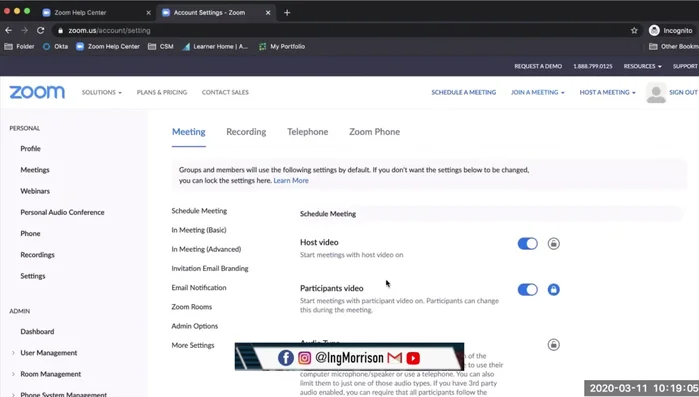The width and height of the screenshot is (699, 397).
Task: Click Request a Demo link
Action: click(x=538, y=66)
